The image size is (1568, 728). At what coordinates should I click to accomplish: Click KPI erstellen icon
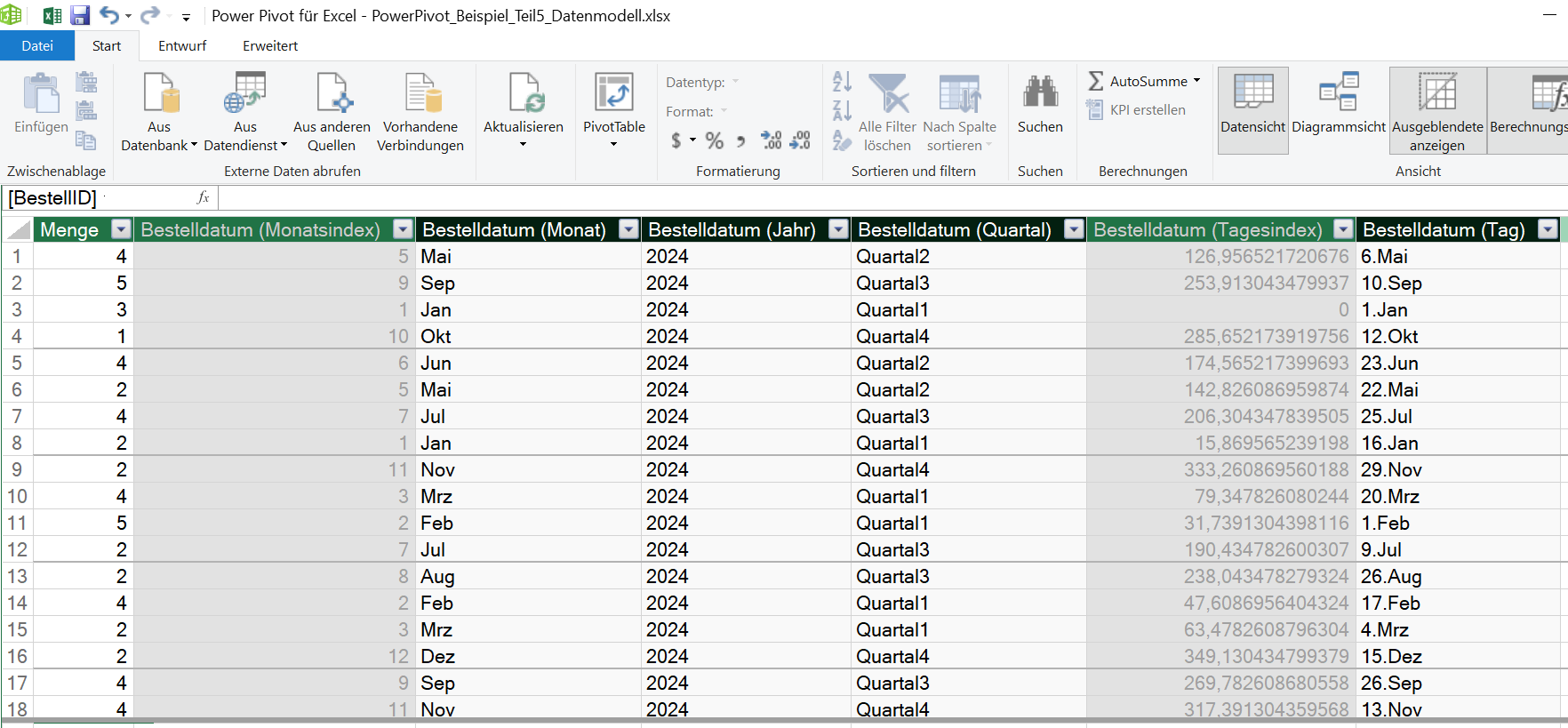(1095, 109)
